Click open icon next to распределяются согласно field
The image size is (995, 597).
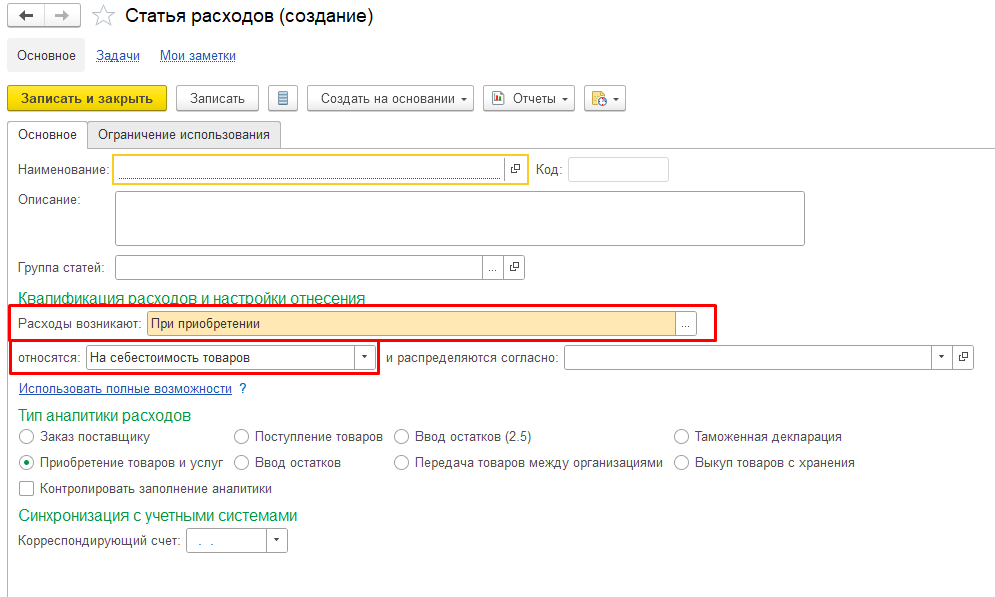[963, 358]
